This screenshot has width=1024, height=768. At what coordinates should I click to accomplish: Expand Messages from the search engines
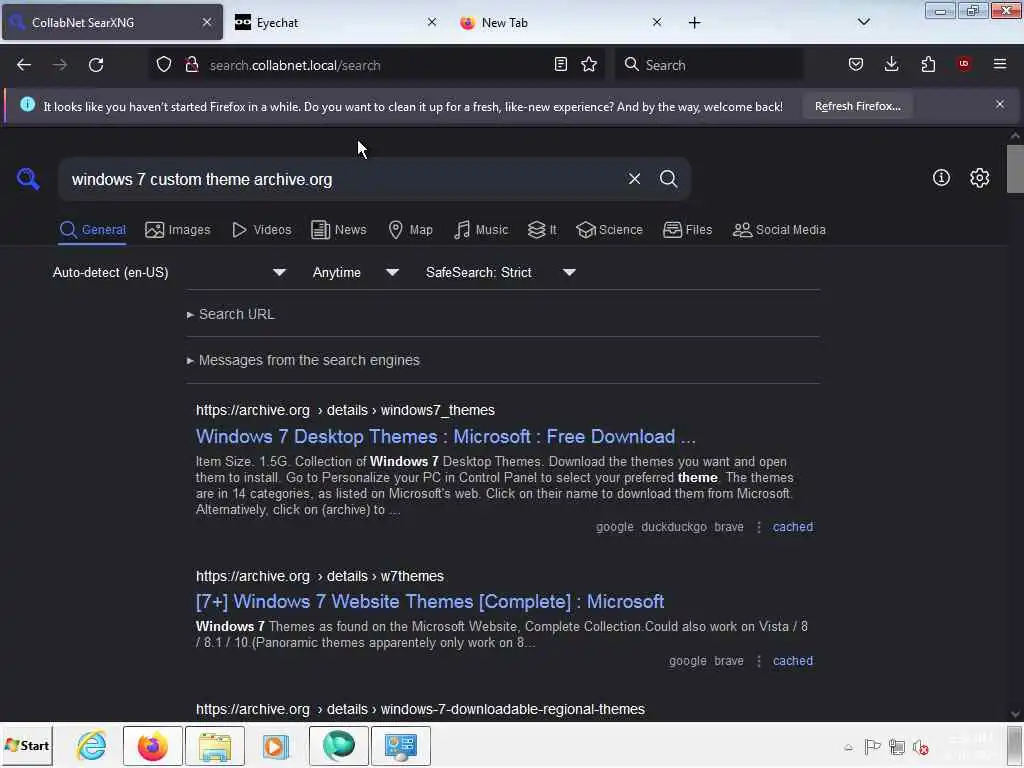pyautogui.click(x=303, y=360)
